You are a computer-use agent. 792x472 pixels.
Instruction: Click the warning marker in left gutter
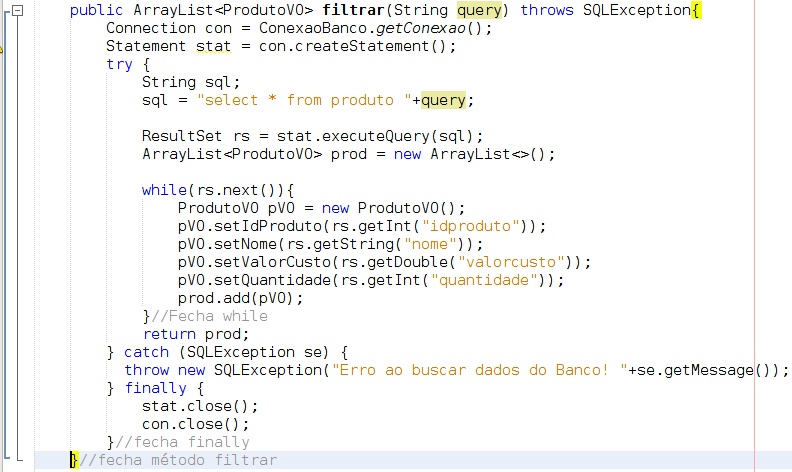coord(3,47)
